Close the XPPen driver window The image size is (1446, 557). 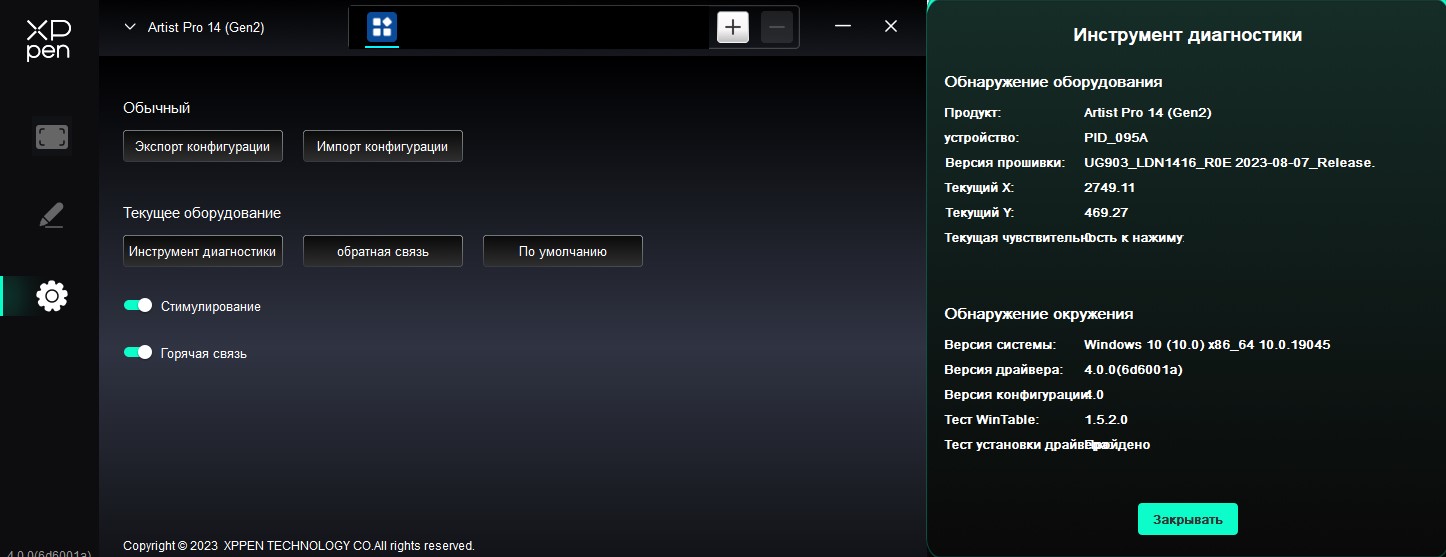891,27
